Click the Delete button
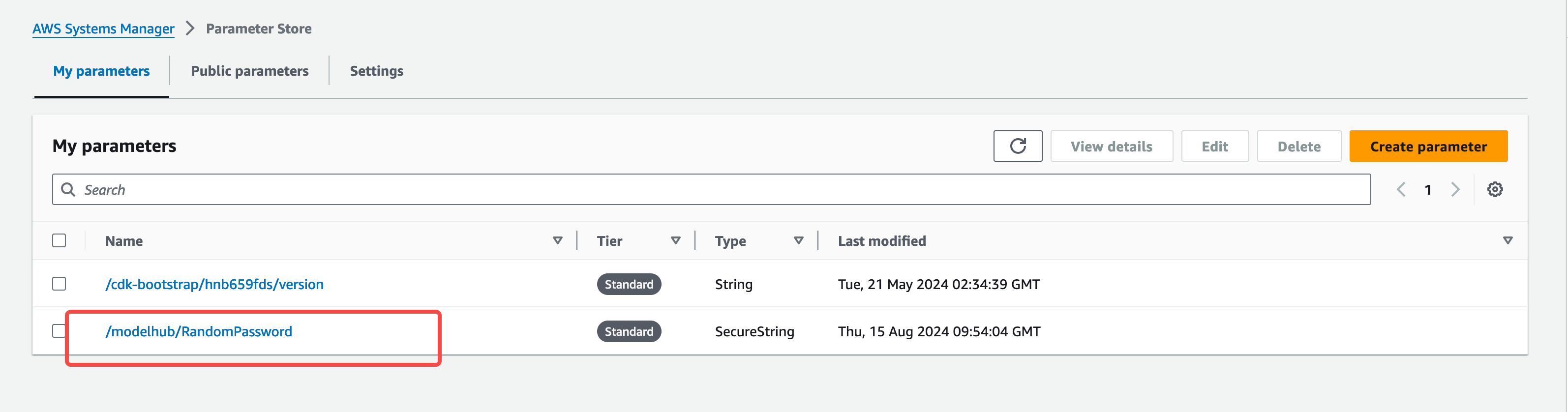 [x=1298, y=146]
